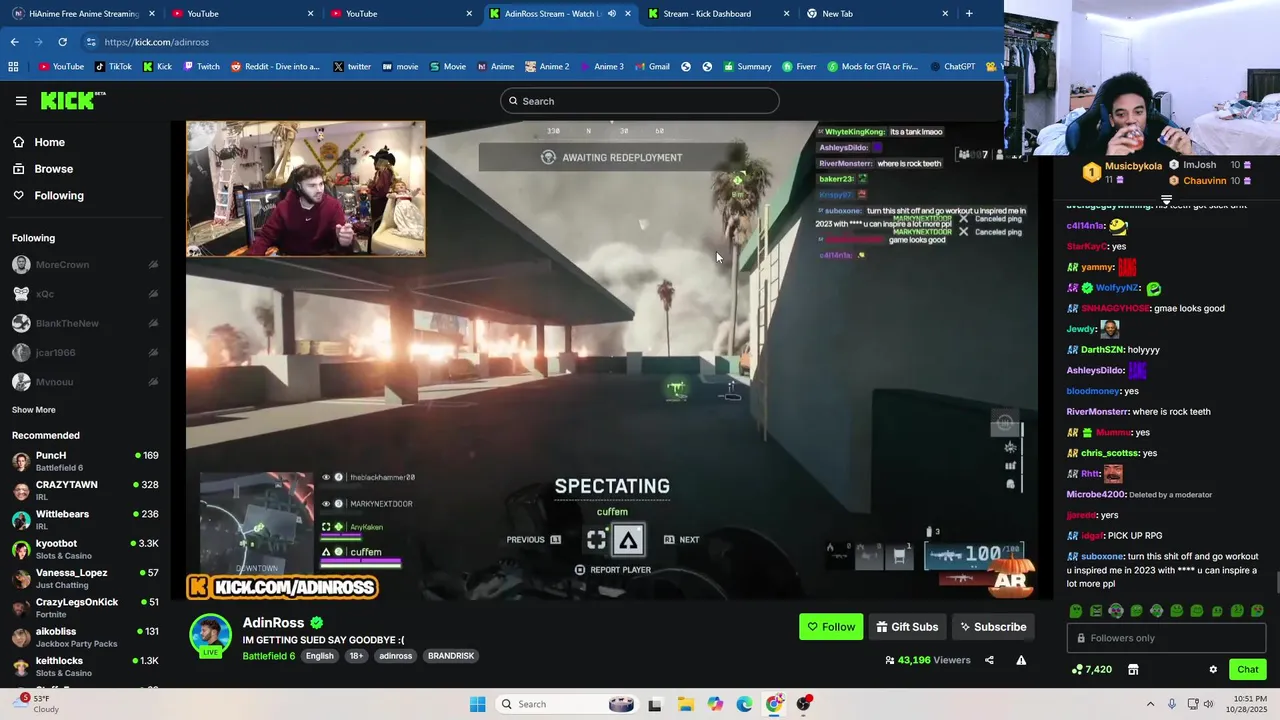Click the BRANDRISK tag
The width and height of the screenshot is (1280, 720).
pyautogui.click(x=451, y=656)
